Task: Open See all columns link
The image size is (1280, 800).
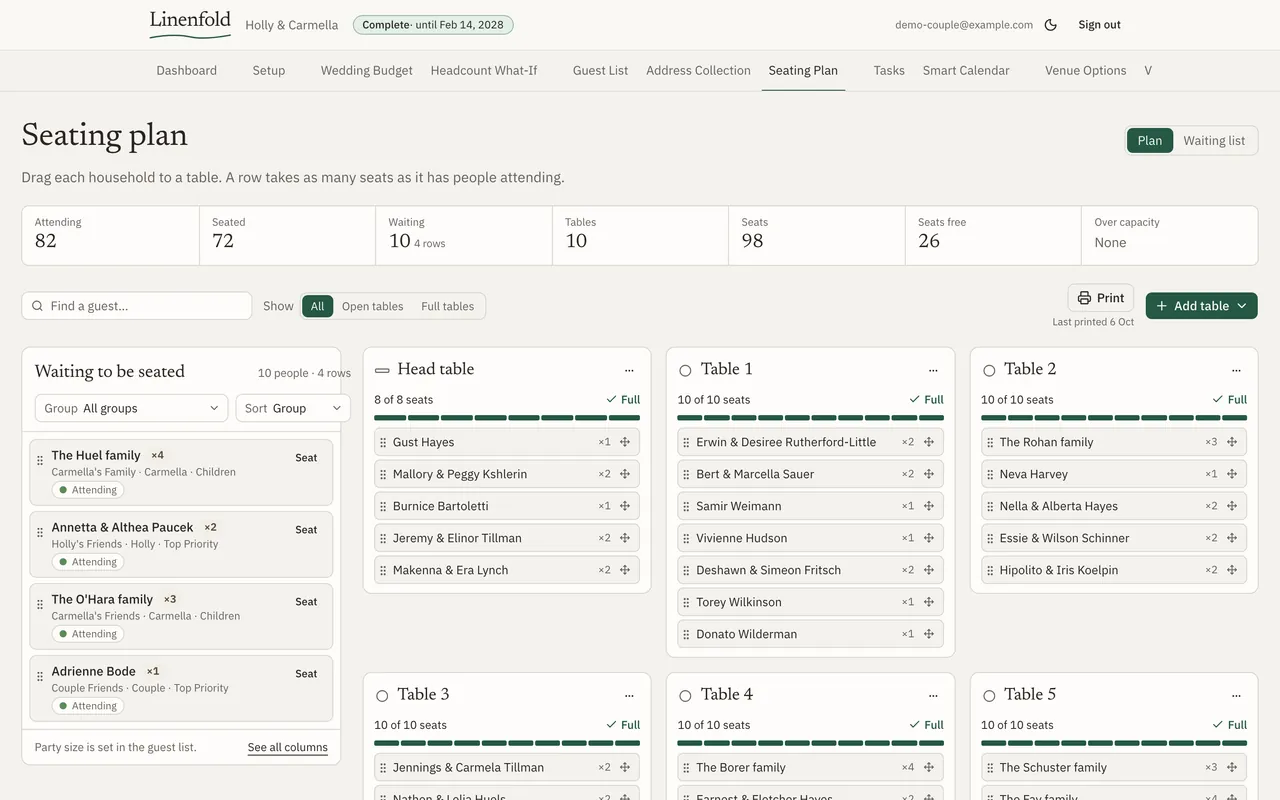Action: point(287,747)
